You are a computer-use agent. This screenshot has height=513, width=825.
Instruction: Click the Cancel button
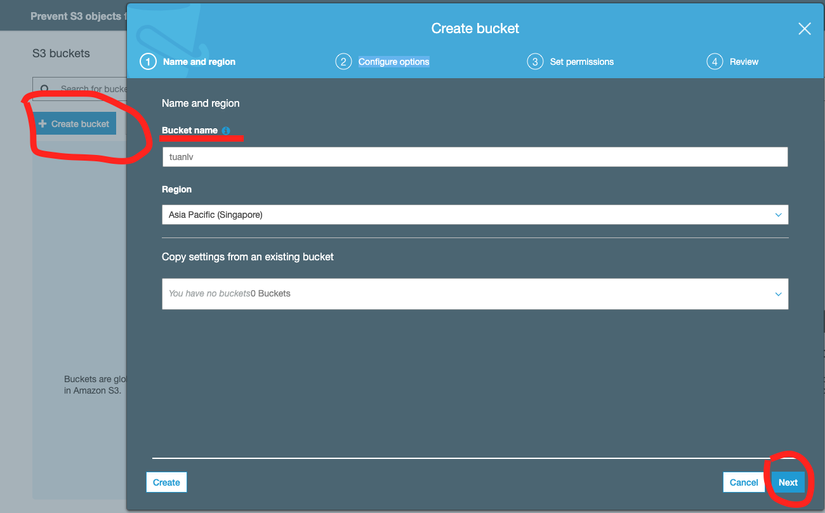click(x=743, y=482)
